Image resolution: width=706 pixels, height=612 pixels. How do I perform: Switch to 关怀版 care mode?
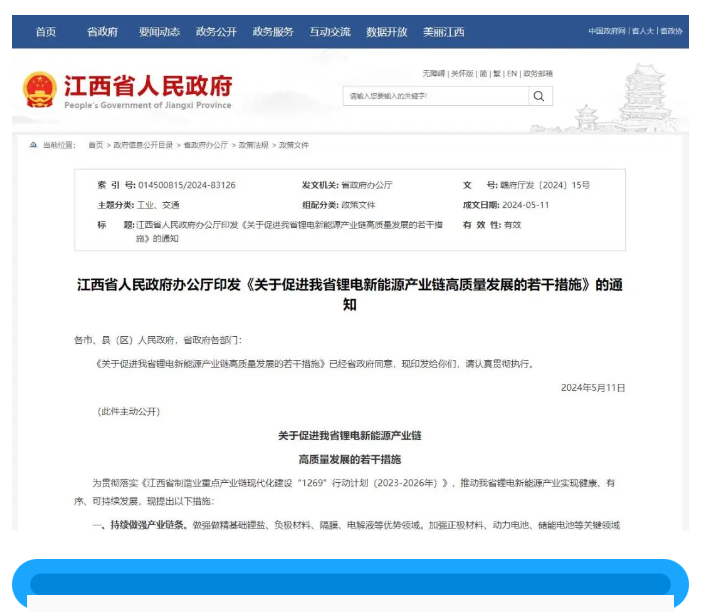461,73
